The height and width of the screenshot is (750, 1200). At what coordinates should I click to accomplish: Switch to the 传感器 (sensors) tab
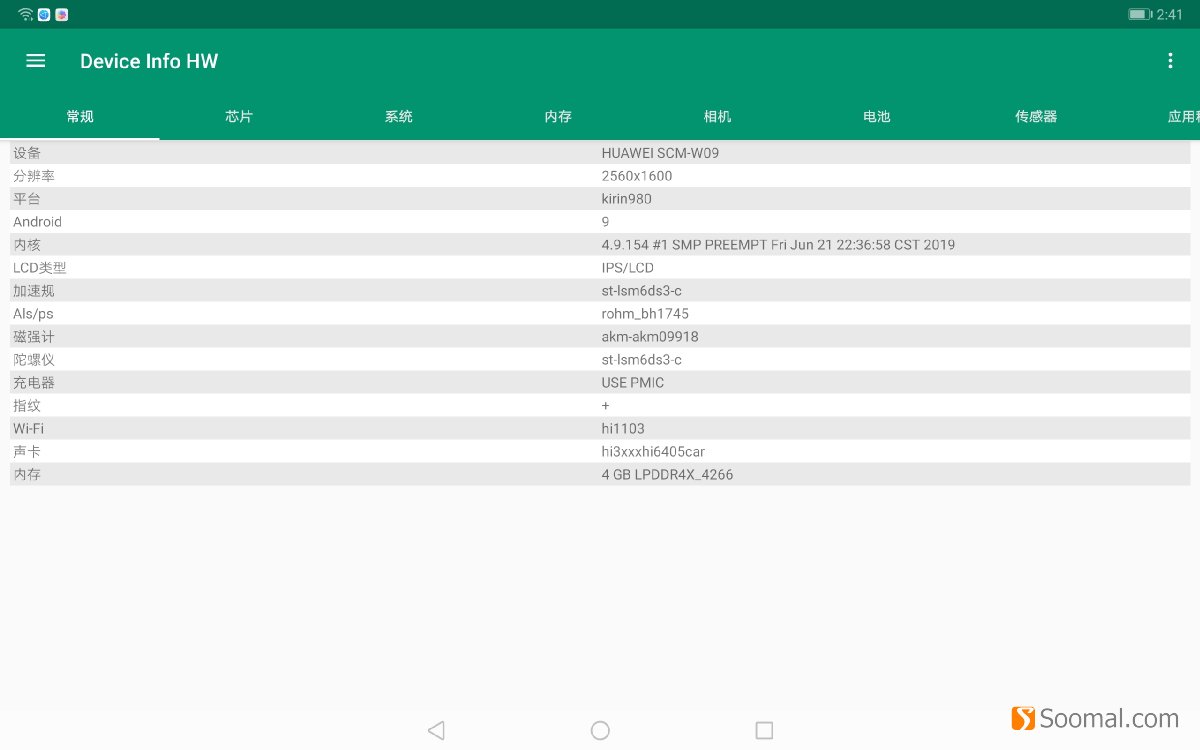click(x=1035, y=116)
